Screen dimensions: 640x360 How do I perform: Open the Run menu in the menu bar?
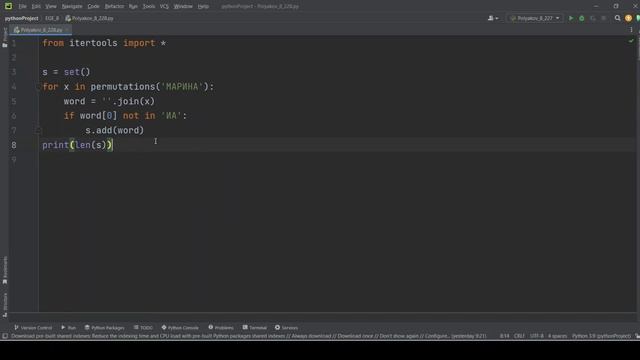tap(133, 7)
